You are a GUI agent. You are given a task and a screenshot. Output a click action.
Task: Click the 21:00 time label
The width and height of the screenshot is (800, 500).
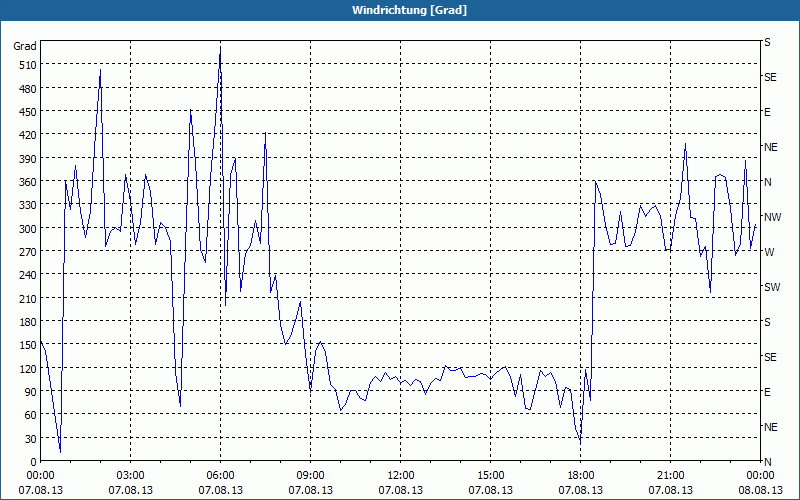pos(670,476)
